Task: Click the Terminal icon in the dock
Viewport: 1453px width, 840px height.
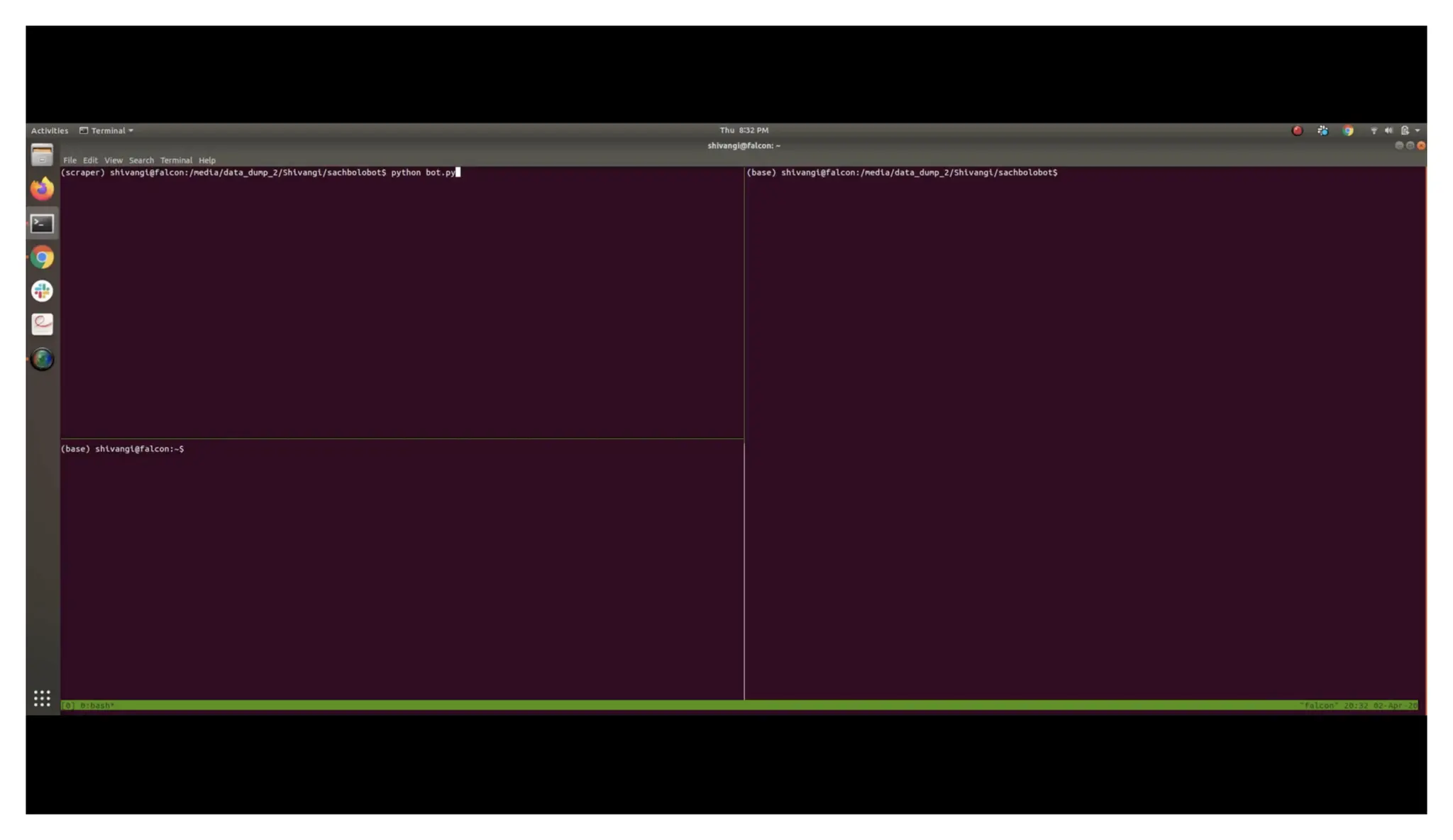Action: pyautogui.click(x=42, y=223)
